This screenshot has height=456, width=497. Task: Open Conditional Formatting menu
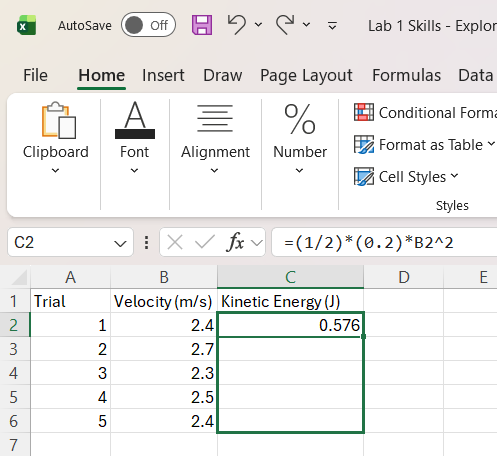click(x=425, y=113)
